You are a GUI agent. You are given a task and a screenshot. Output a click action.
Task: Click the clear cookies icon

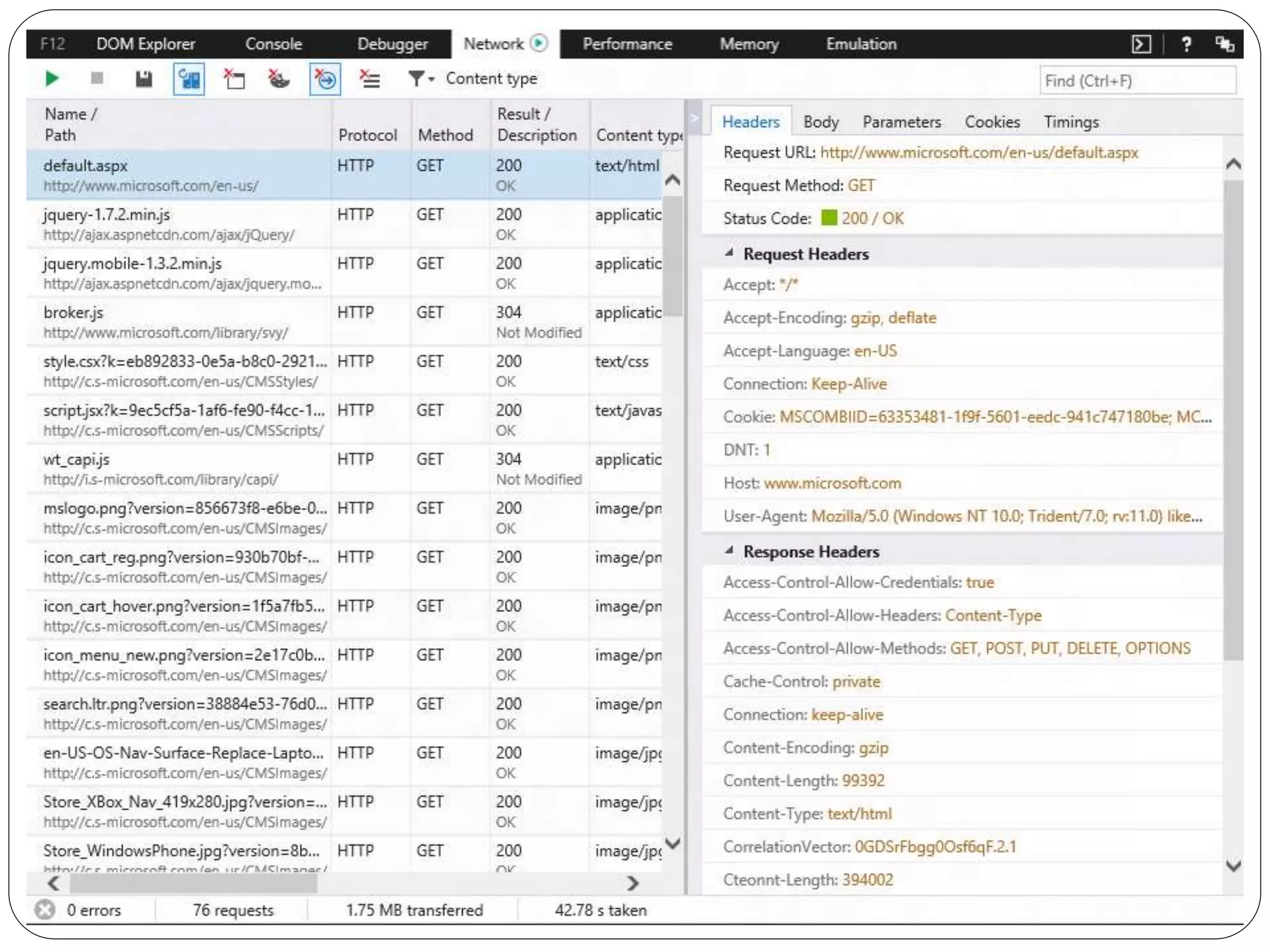click(278, 79)
